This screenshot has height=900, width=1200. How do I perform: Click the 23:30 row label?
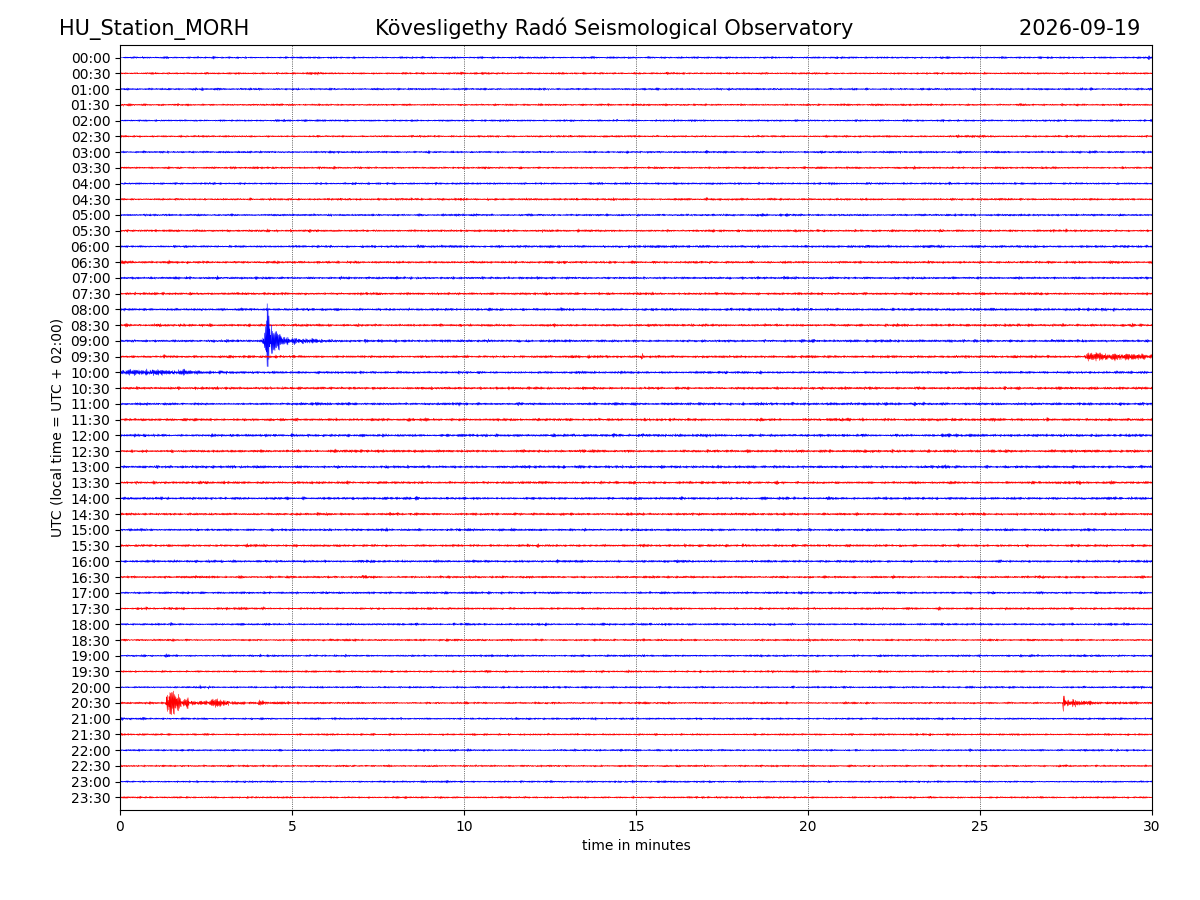point(91,798)
